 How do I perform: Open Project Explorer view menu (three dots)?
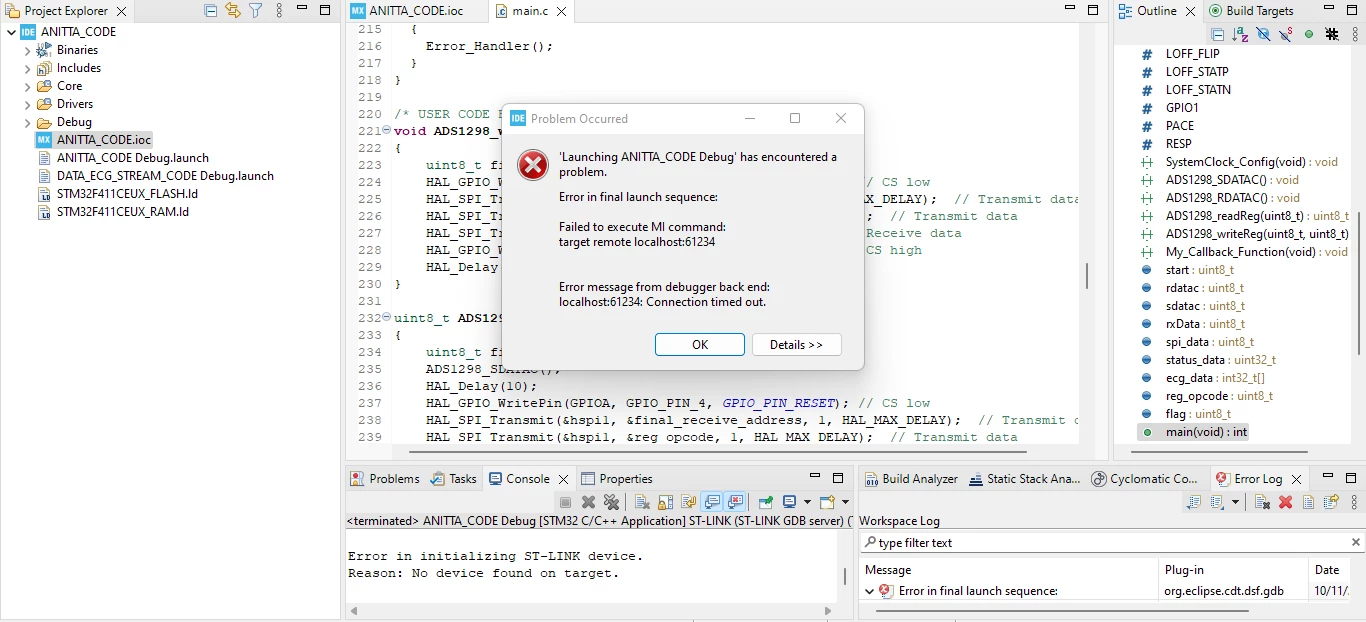click(x=279, y=11)
